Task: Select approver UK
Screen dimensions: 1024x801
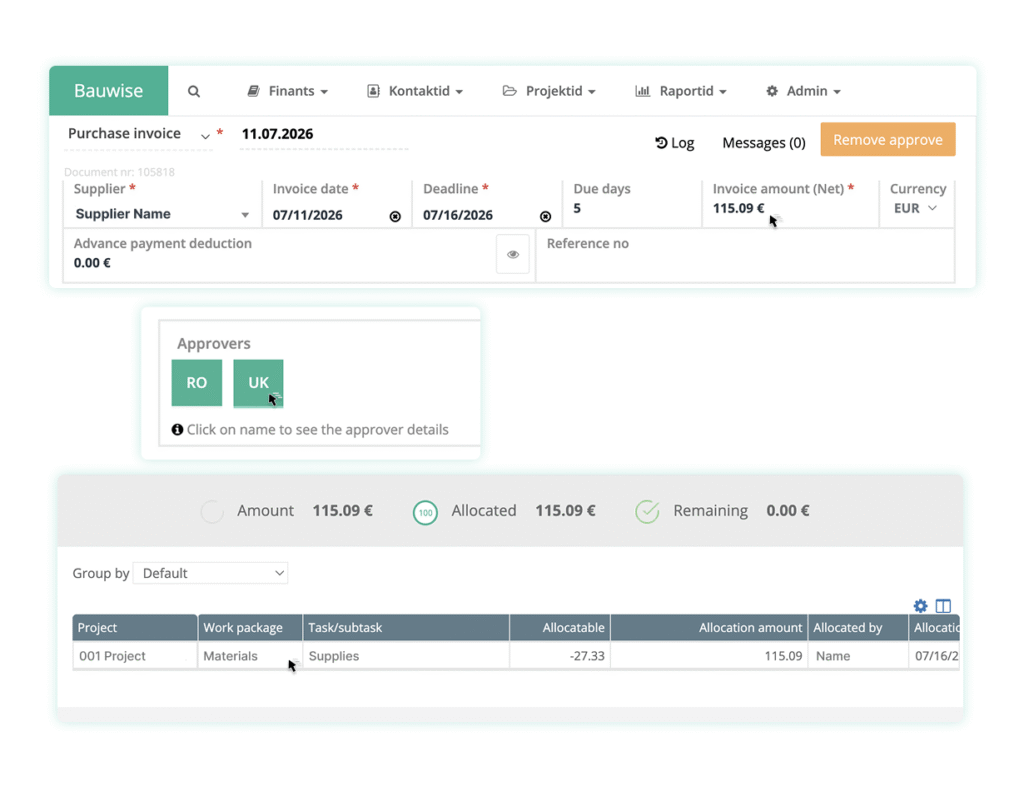Action: click(258, 383)
